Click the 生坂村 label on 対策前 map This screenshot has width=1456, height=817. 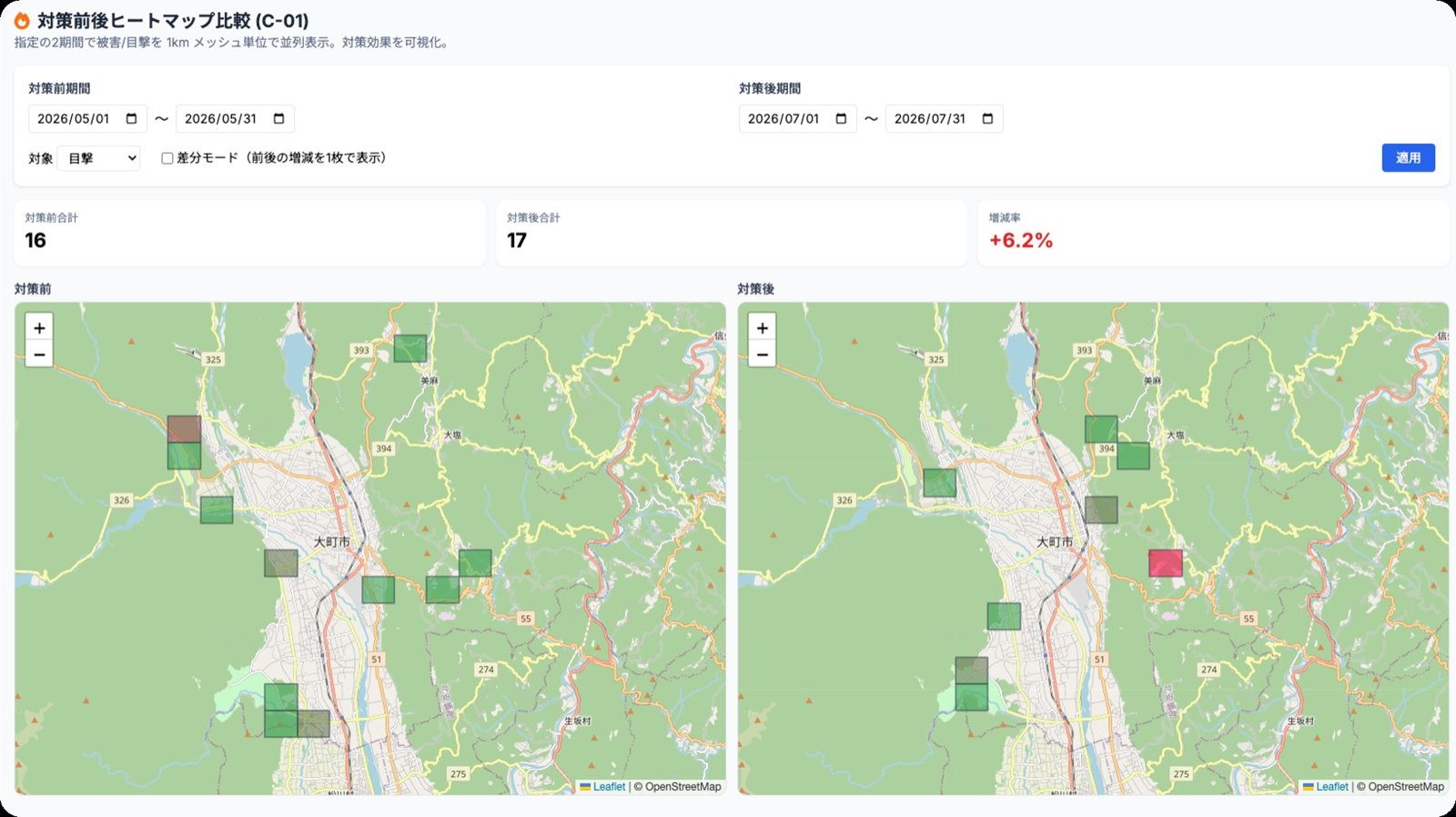(577, 721)
